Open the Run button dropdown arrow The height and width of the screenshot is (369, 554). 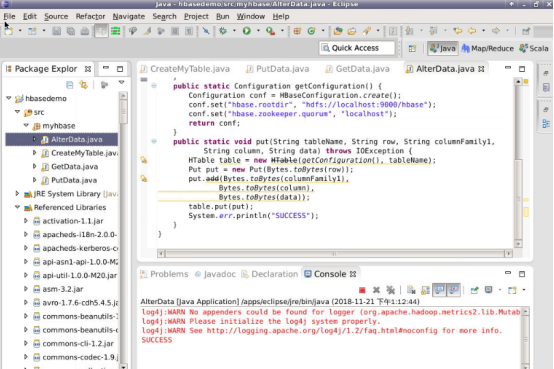258,31
